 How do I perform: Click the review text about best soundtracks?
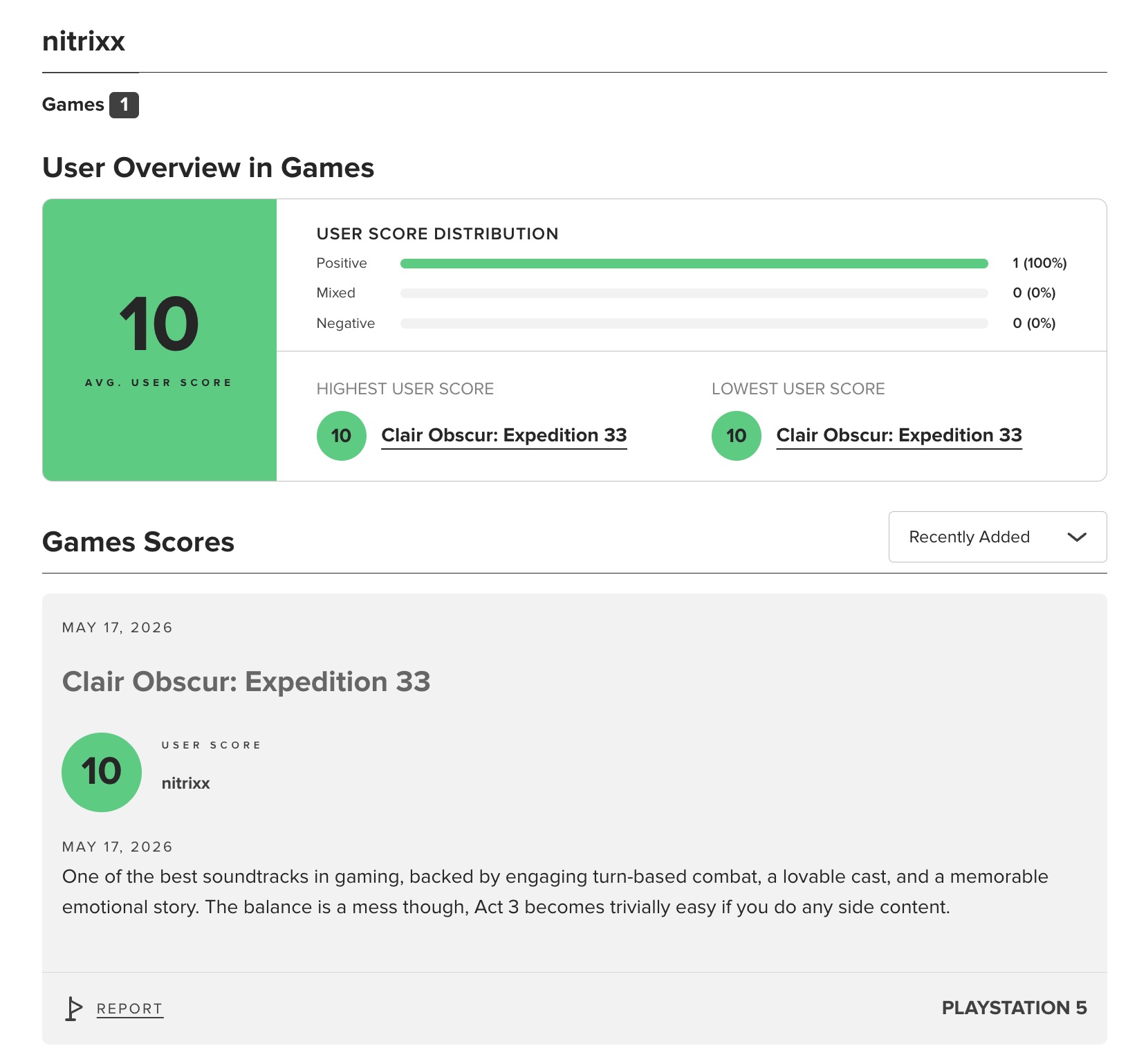555,892
